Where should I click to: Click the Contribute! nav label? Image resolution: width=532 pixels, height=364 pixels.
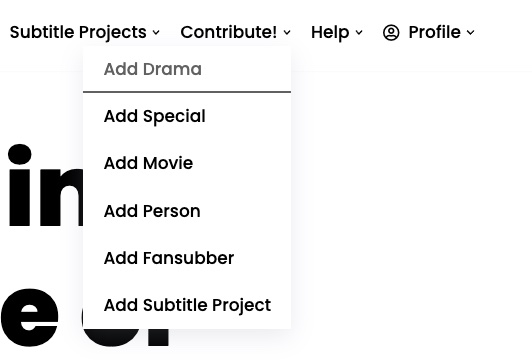coord(229,32)
